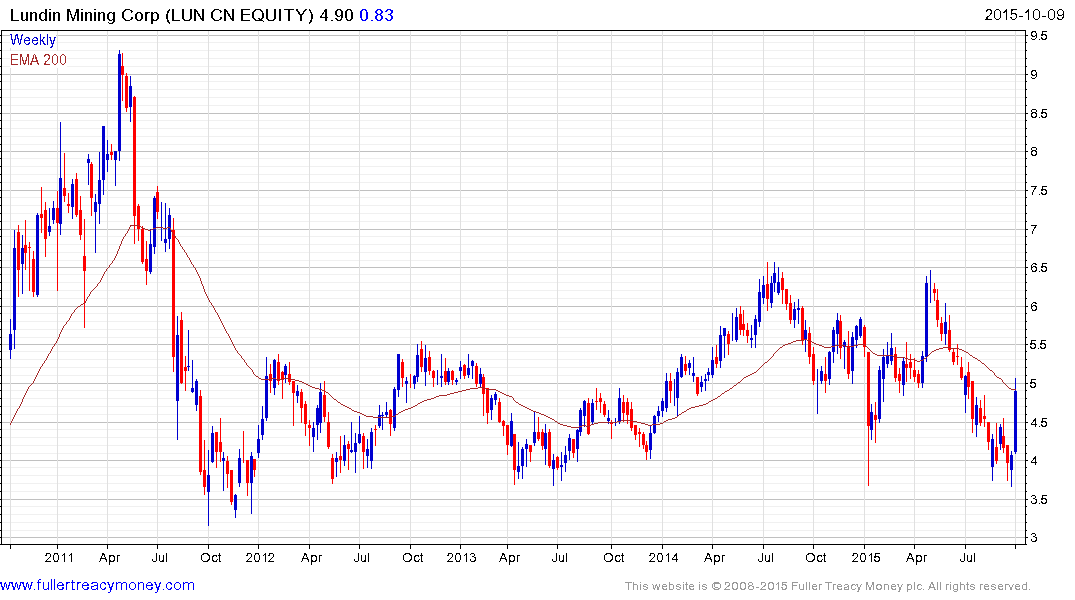The image size is (1075, 600).
Task: Click the copyright notice text
Action: [x=828, y=586]
